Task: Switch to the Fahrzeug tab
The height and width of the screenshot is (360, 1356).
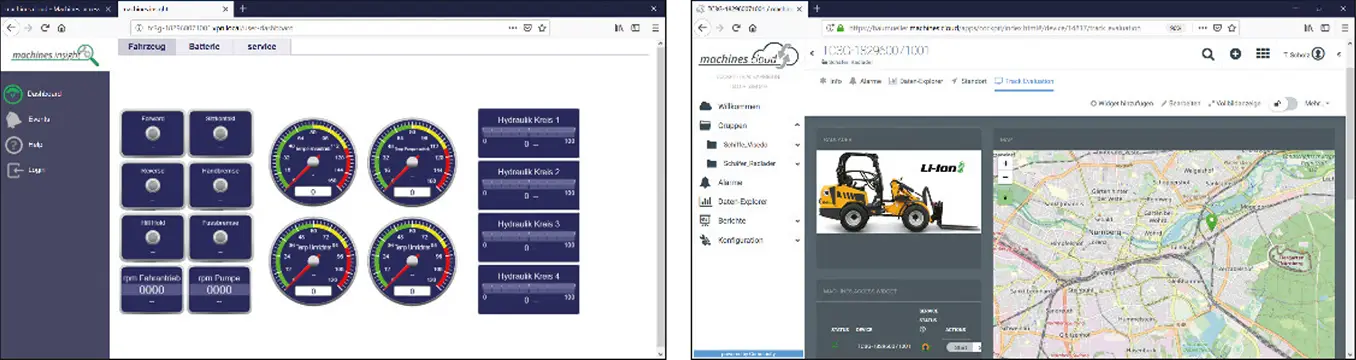Action: [147, 47]
